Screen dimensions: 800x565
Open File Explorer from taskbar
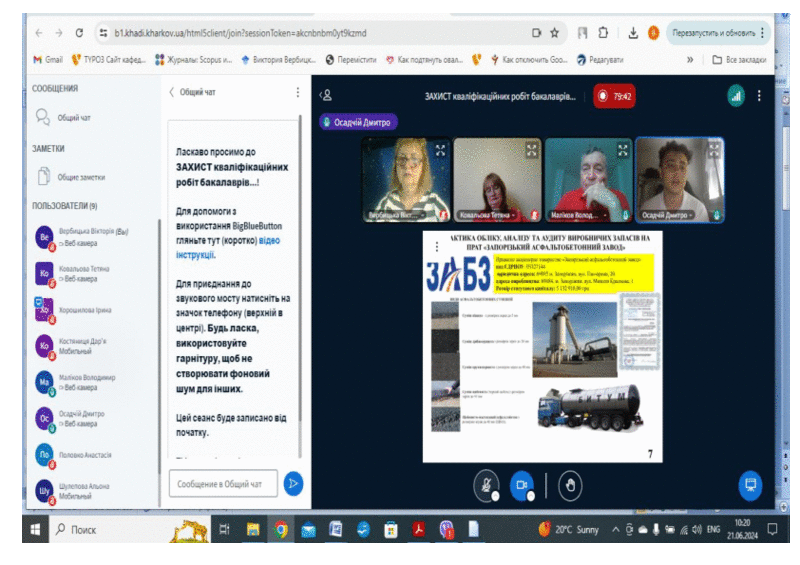[253, 529]
